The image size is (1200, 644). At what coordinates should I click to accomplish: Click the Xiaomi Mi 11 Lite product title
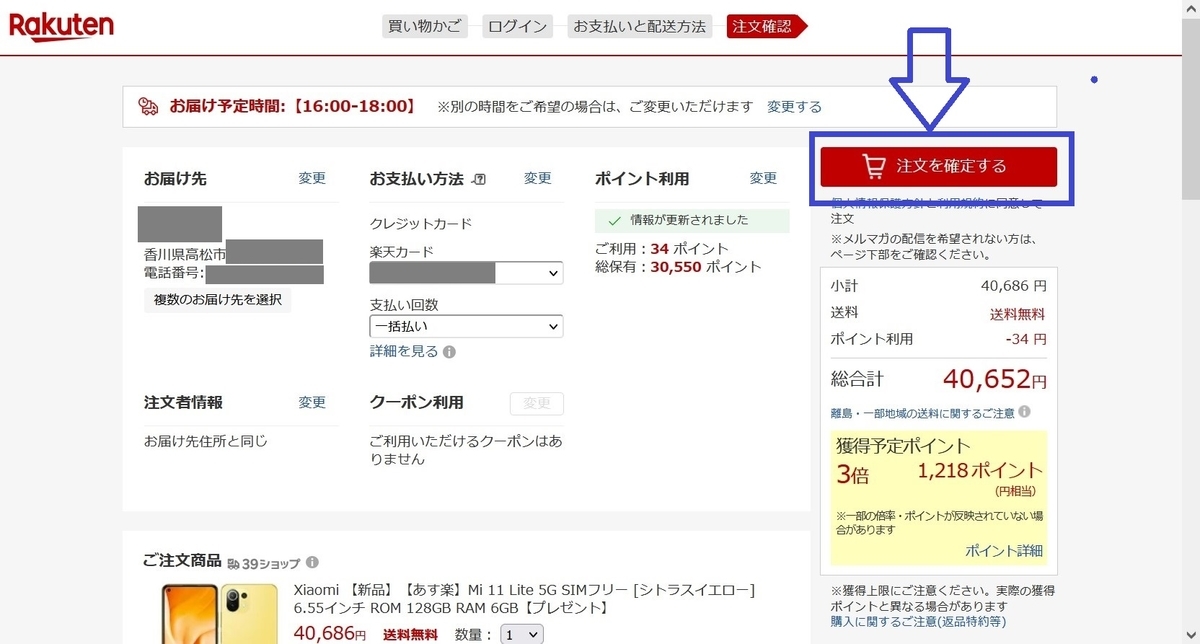[524, 599]
